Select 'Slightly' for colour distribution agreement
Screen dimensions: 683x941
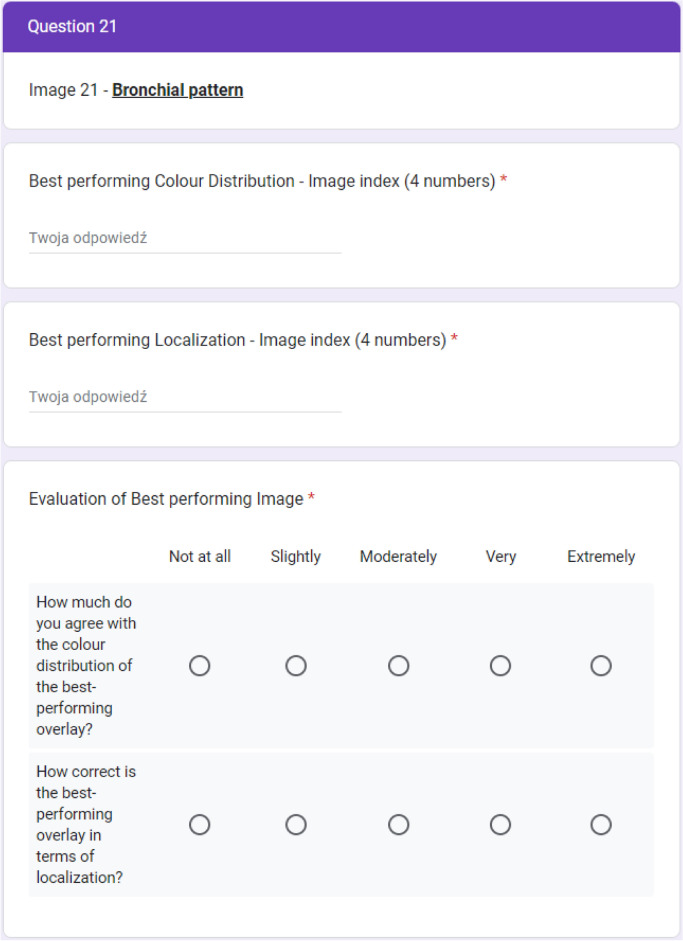[296, 666]
